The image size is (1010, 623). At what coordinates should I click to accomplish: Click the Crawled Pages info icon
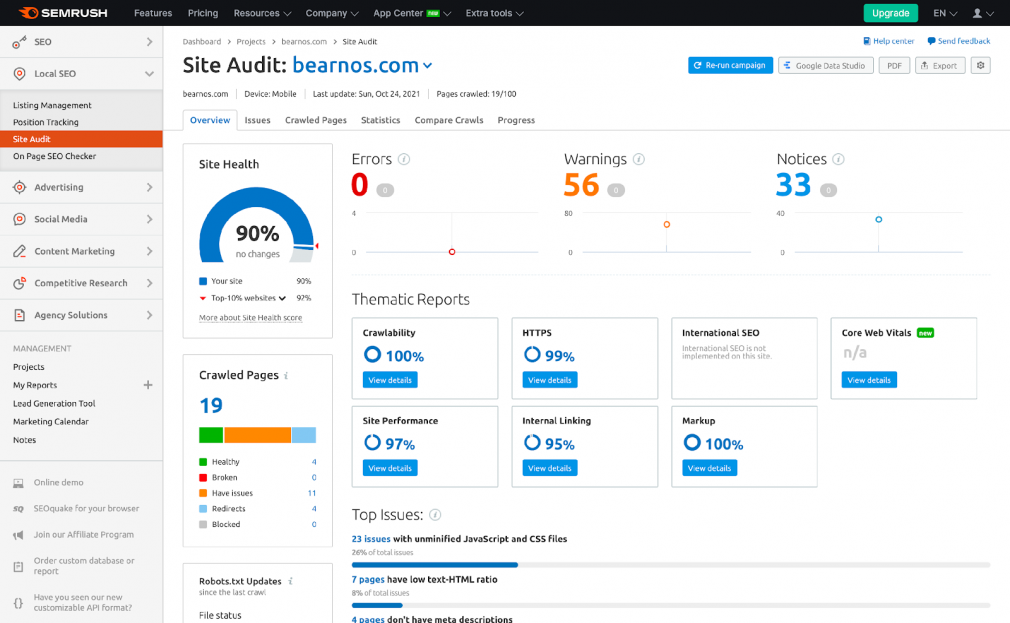click(286, 376)
